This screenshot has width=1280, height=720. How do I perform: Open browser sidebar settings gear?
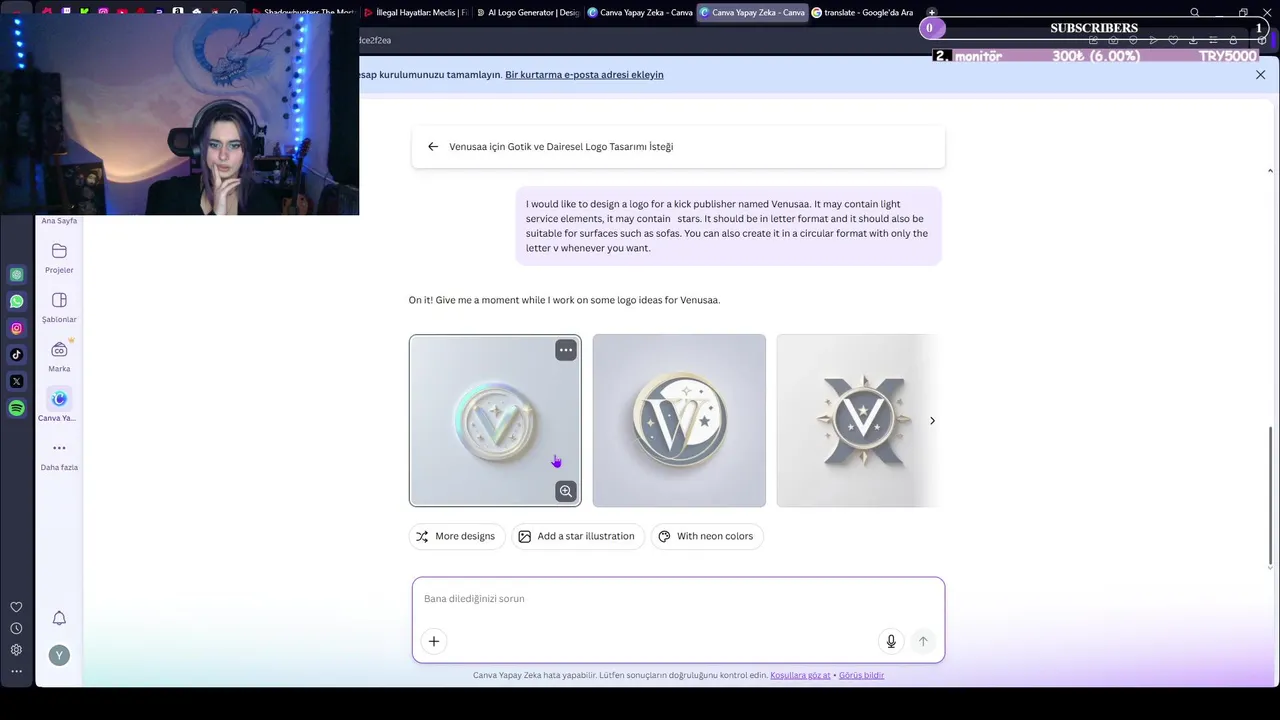pos(16,650)
